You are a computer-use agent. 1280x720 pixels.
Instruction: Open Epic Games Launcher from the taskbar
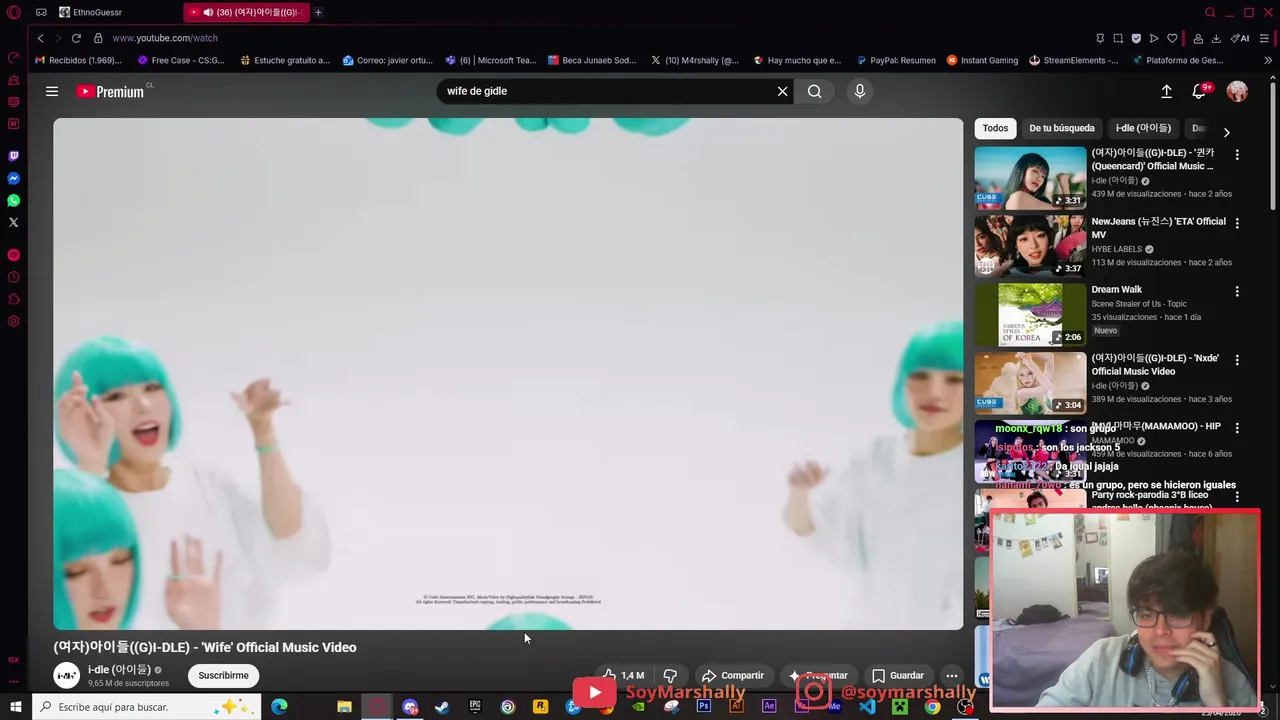[475, 707]
